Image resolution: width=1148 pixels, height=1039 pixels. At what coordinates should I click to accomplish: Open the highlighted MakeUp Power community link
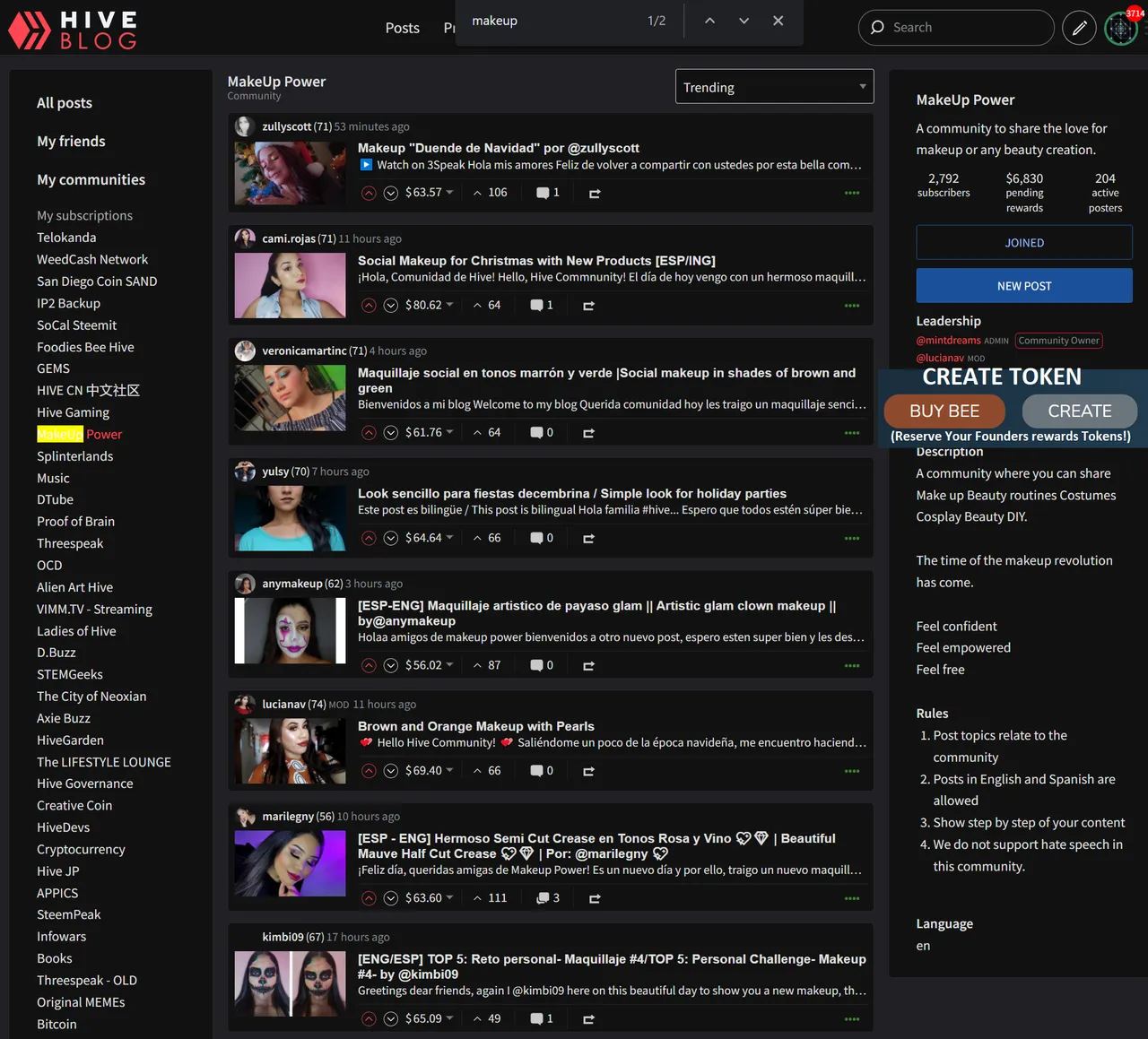79,435
